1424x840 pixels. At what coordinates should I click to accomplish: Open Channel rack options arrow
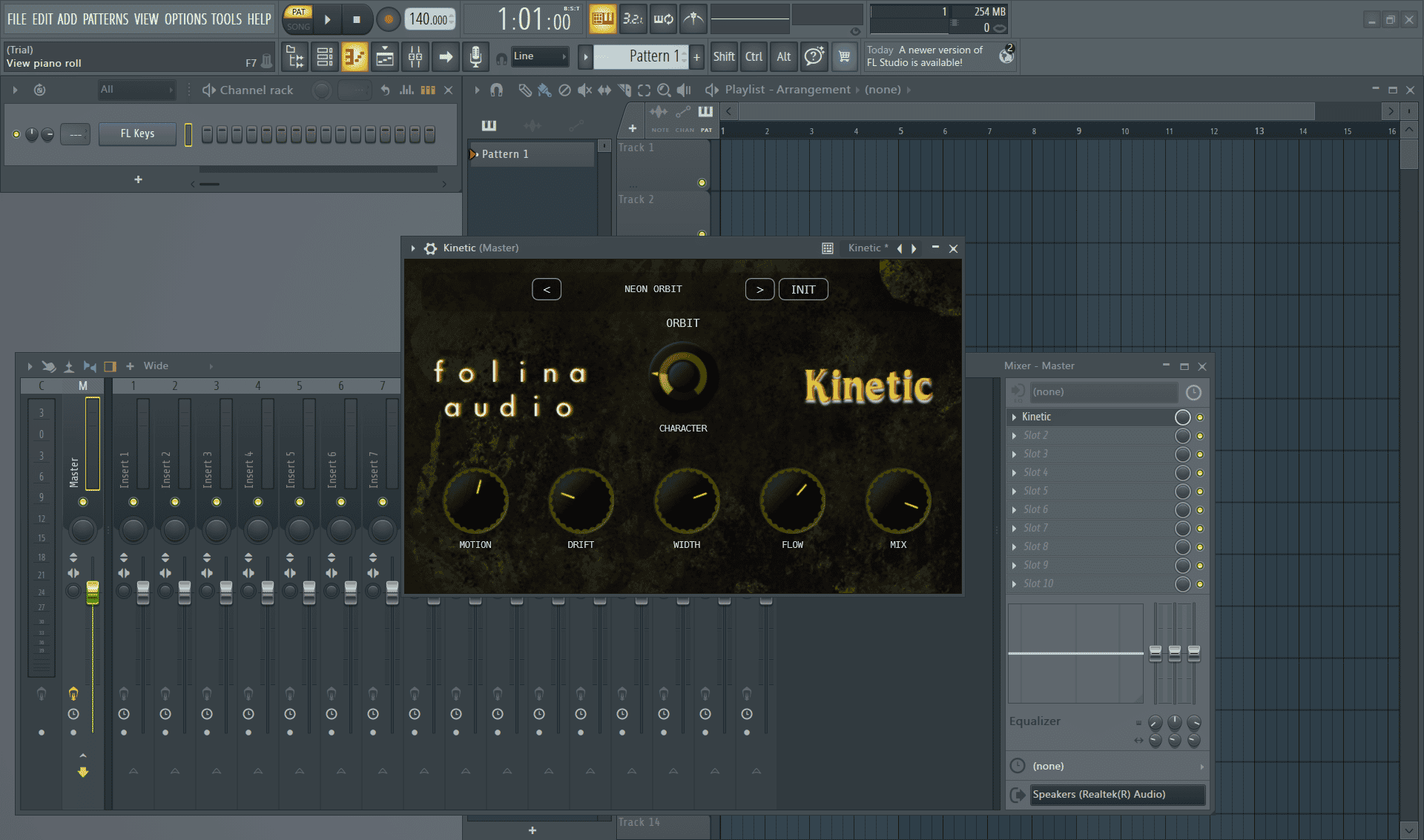point(15,90)
